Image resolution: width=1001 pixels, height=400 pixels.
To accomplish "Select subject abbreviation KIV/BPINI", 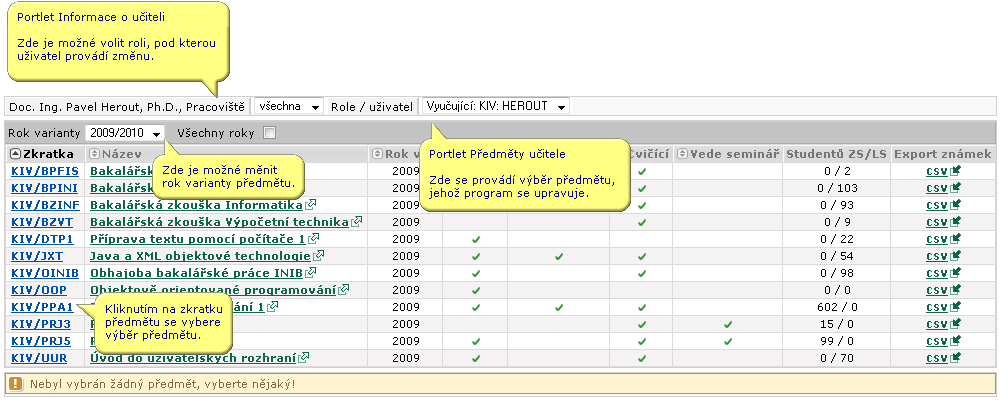I will [x=45, y=188].
